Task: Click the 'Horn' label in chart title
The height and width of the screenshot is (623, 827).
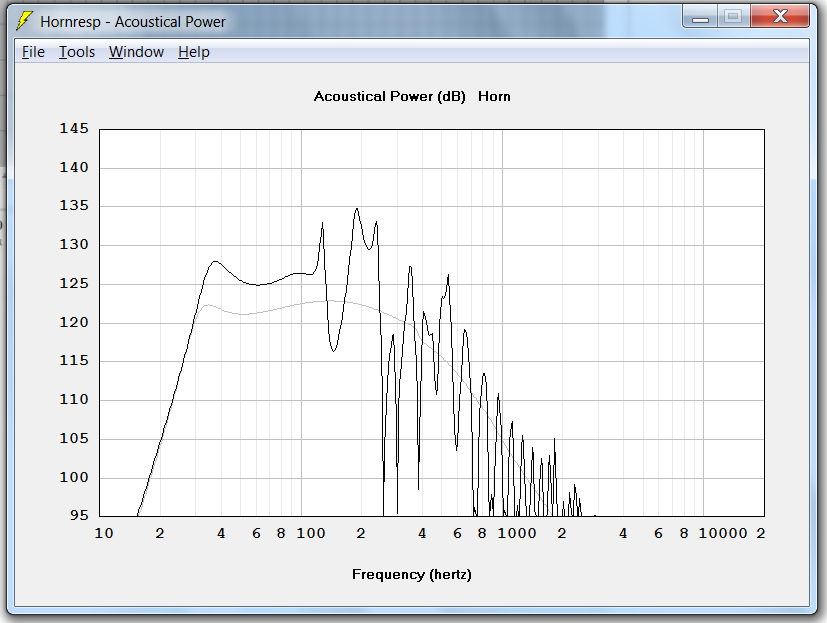Action: click(x=494, y=97)
